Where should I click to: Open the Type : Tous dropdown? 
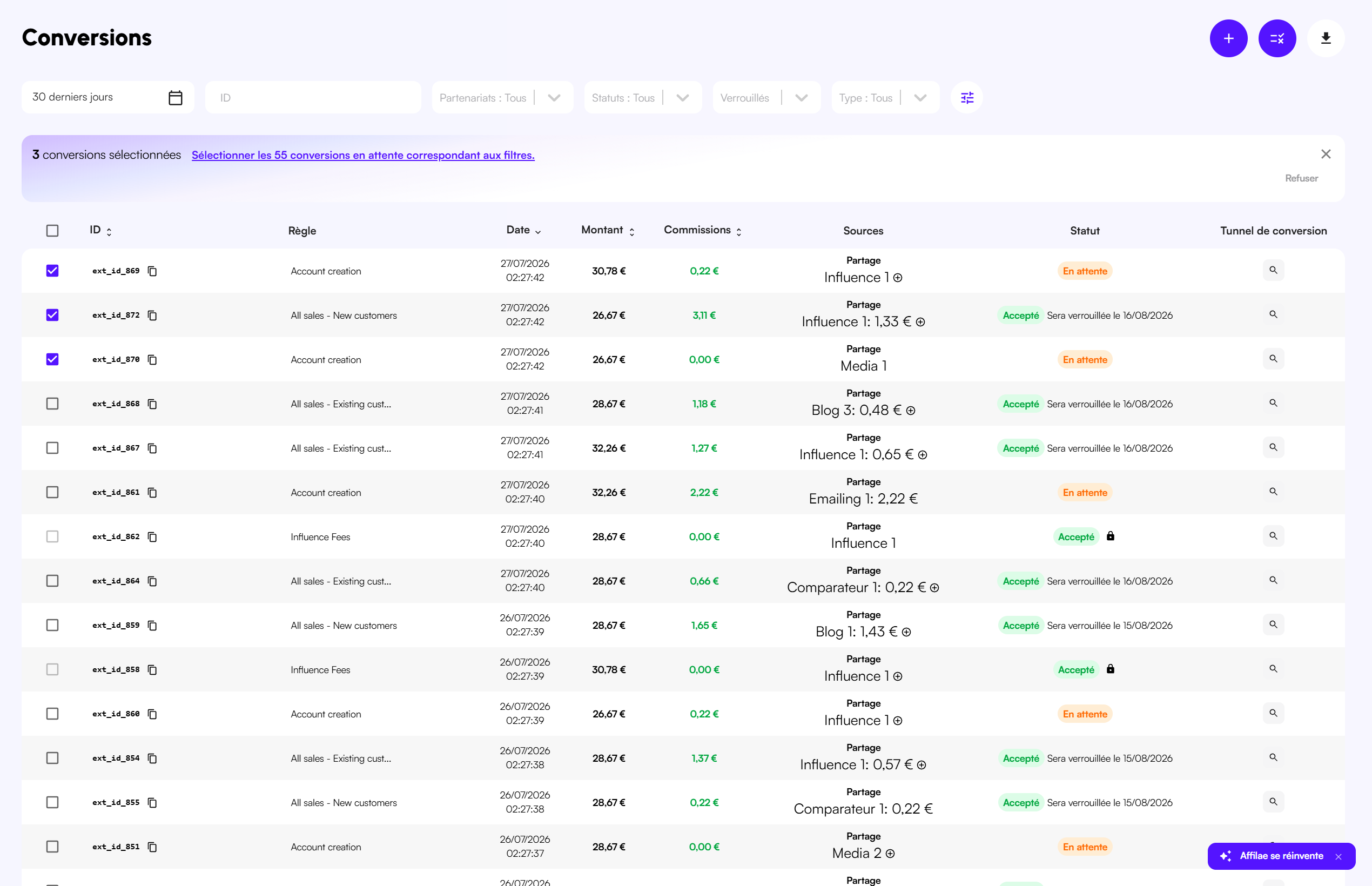[x=885, y=97]
